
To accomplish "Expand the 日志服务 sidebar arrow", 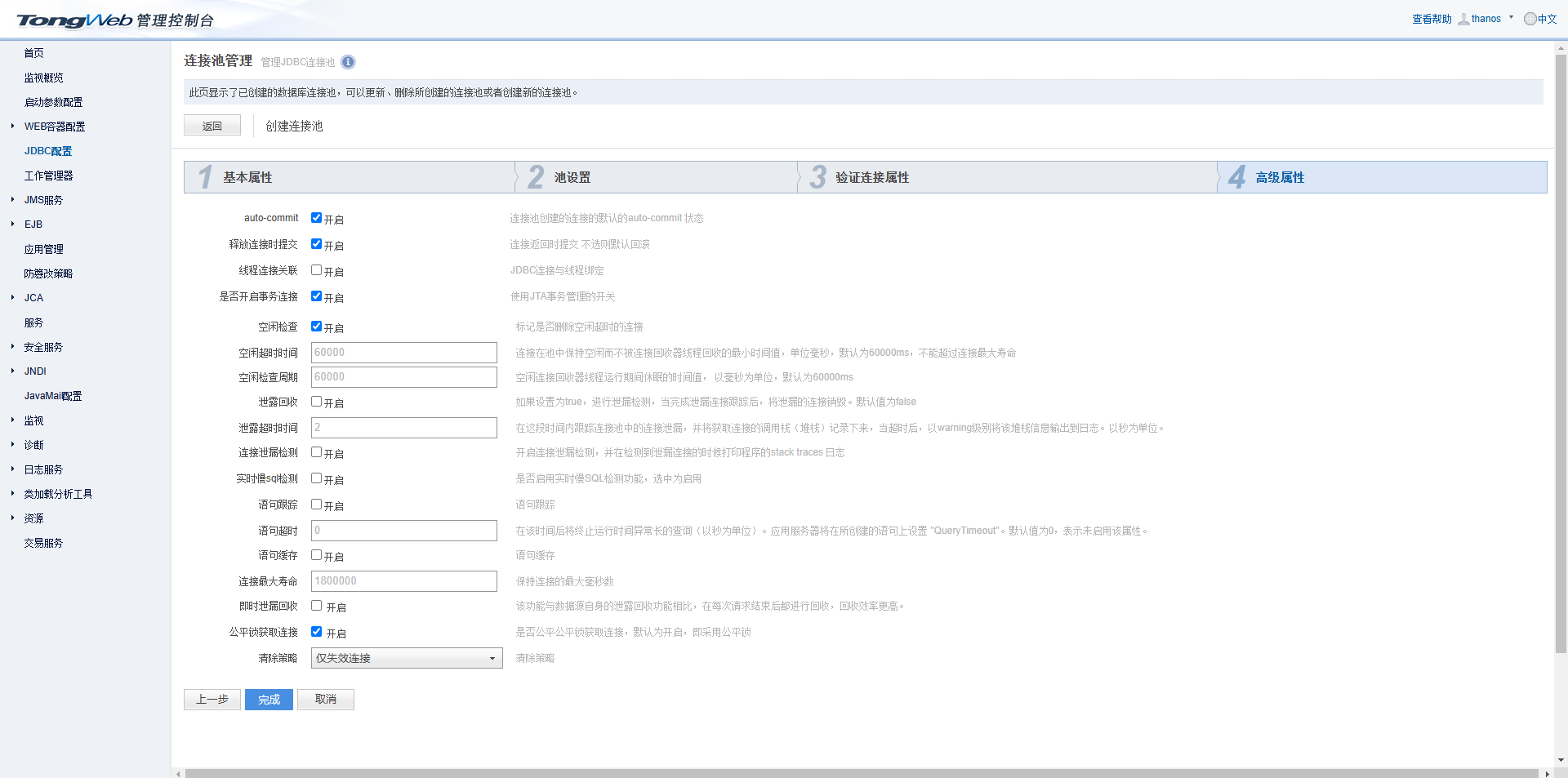I will coord(12,469).
